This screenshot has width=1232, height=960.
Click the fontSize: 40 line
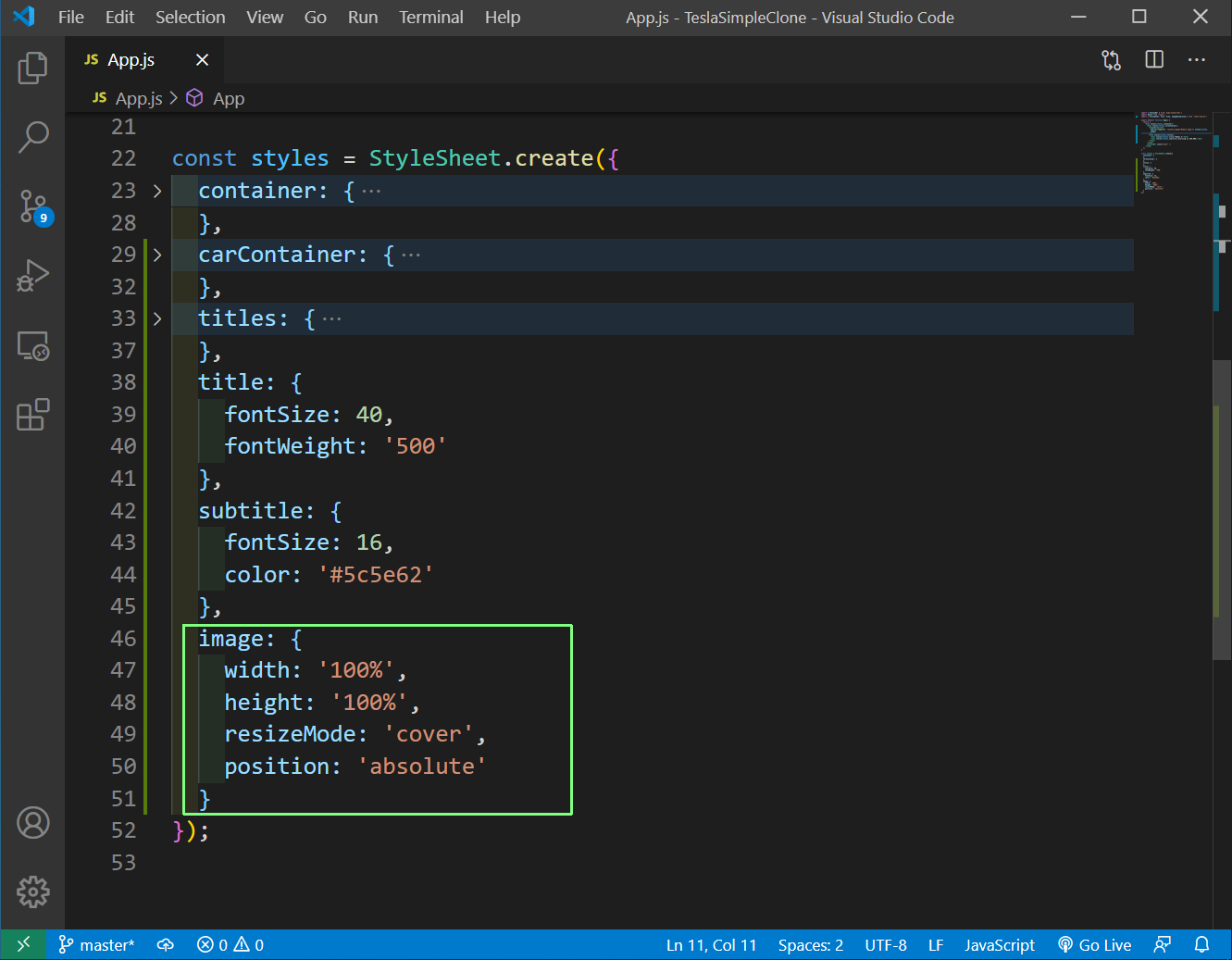[x=309, y=415]
